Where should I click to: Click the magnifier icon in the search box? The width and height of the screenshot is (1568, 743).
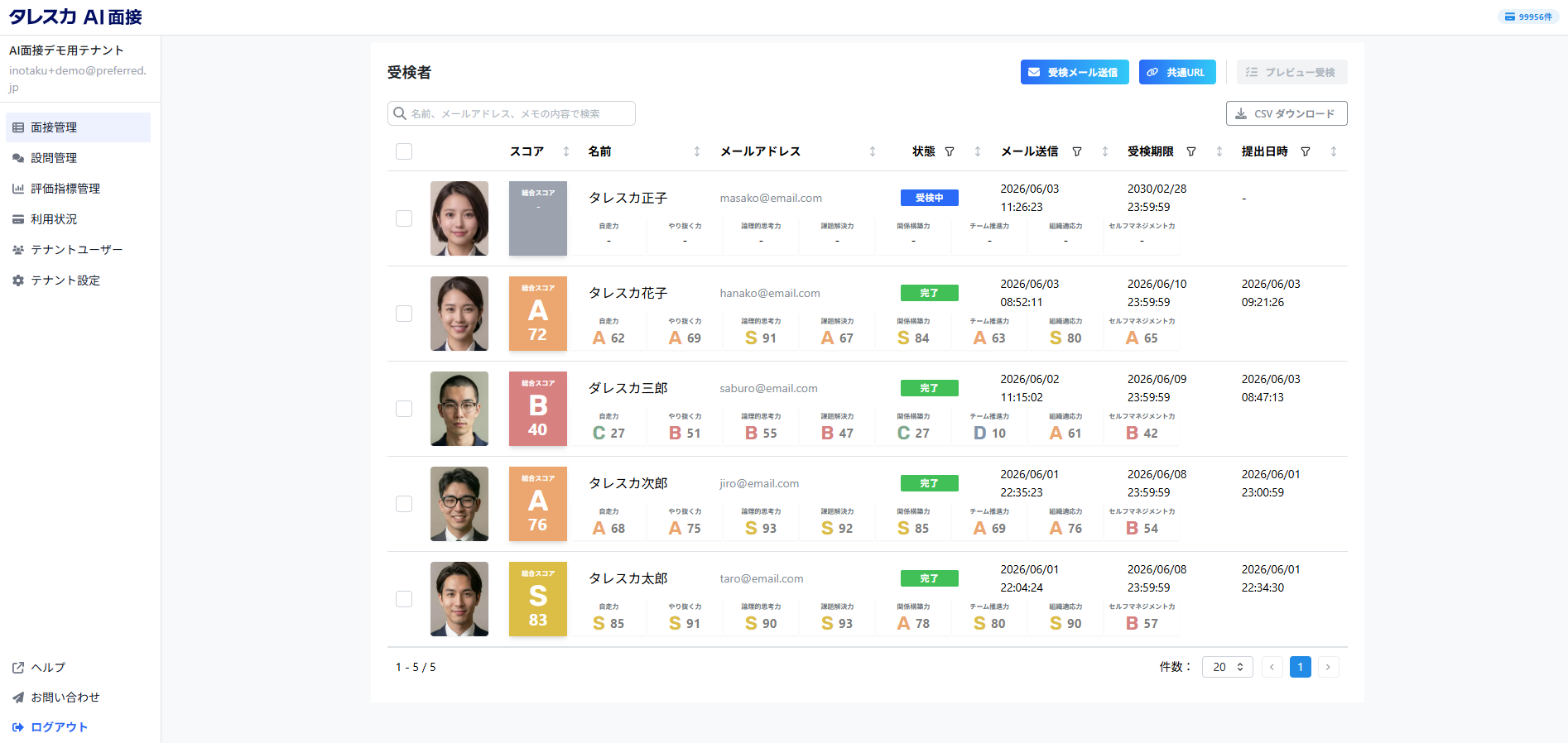(400, 113)
